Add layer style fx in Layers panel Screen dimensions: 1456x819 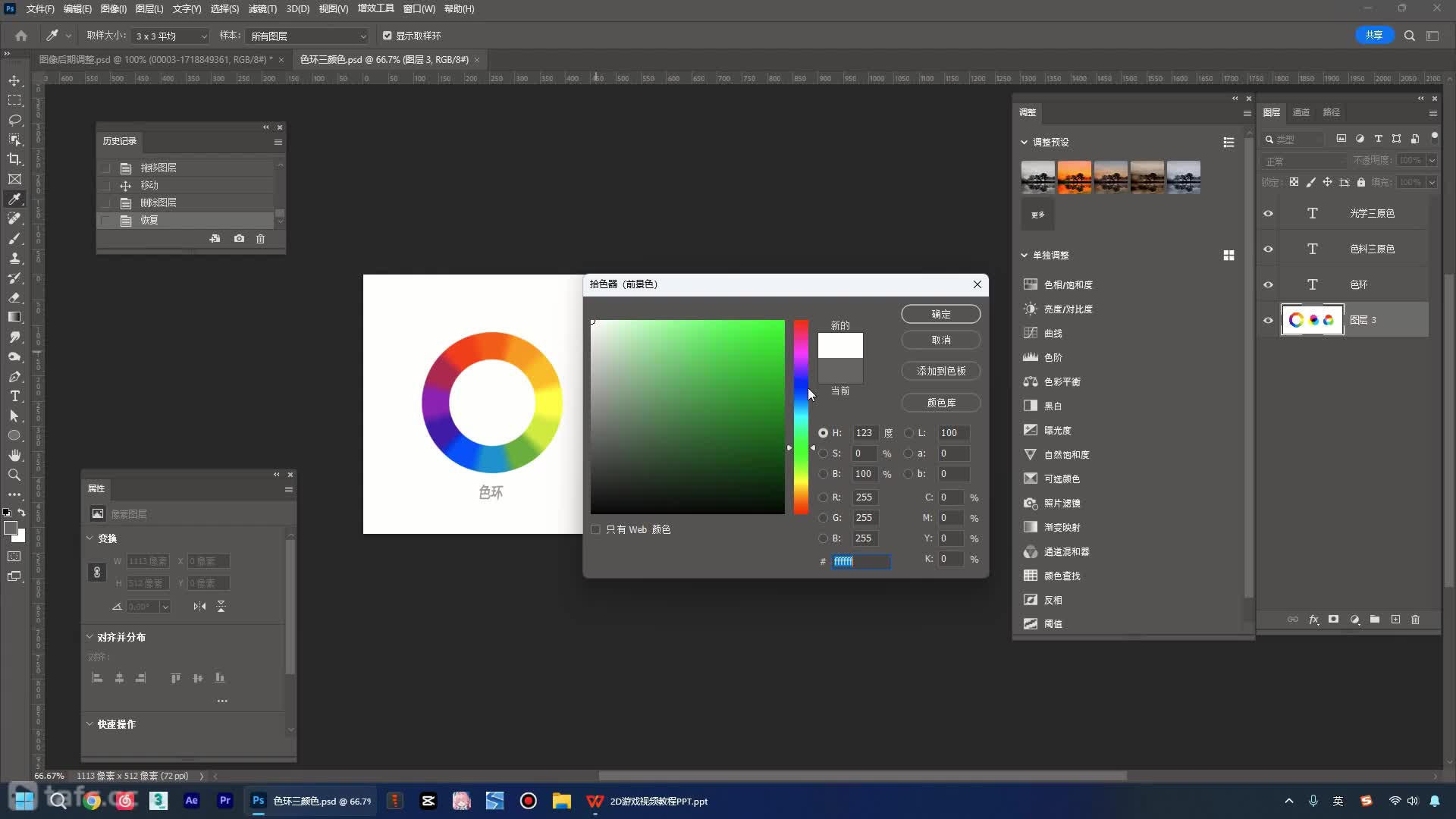point(1313,620)
